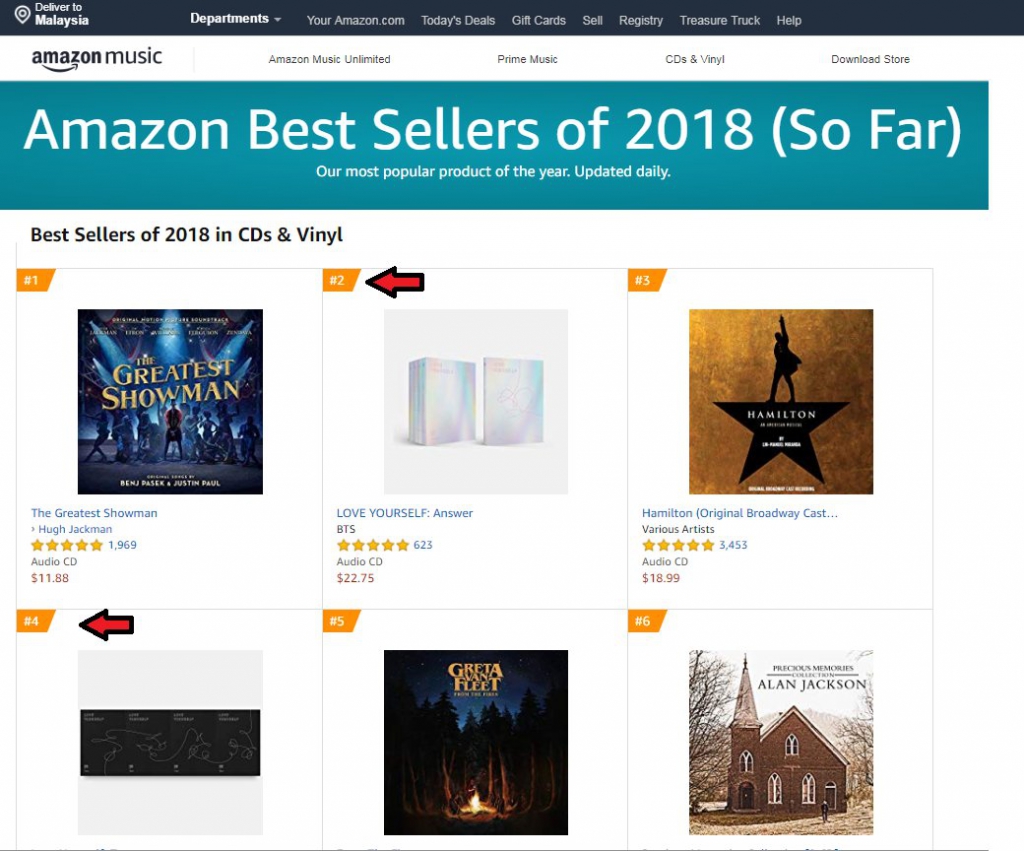1024x851 pixels.
Task: Click the Deliver to Malaysia location pin icon
Action: click(x=22, y=15)
